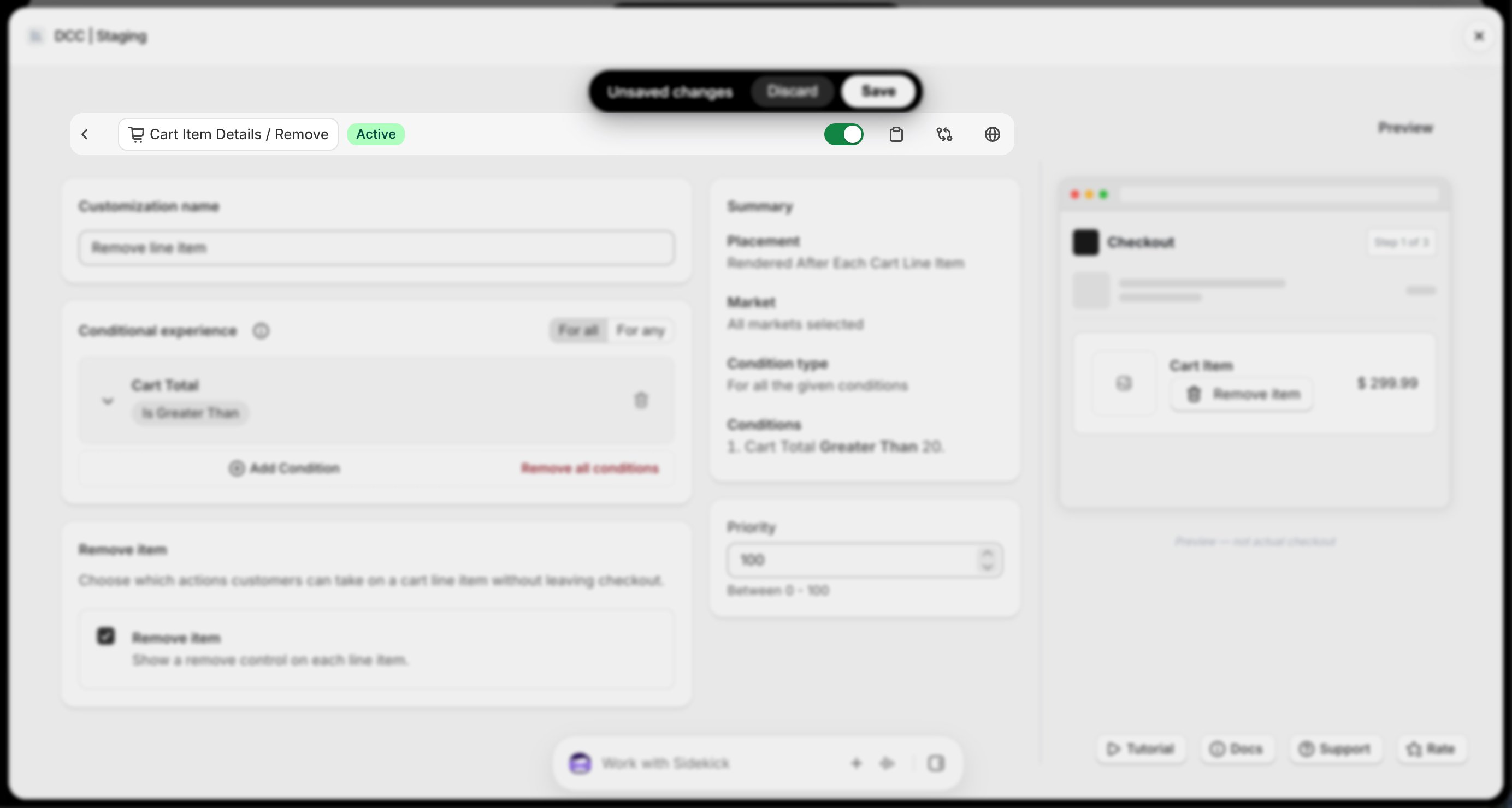Open the Tutorial button
The image size is (1512, 808).
point(1141,748)
